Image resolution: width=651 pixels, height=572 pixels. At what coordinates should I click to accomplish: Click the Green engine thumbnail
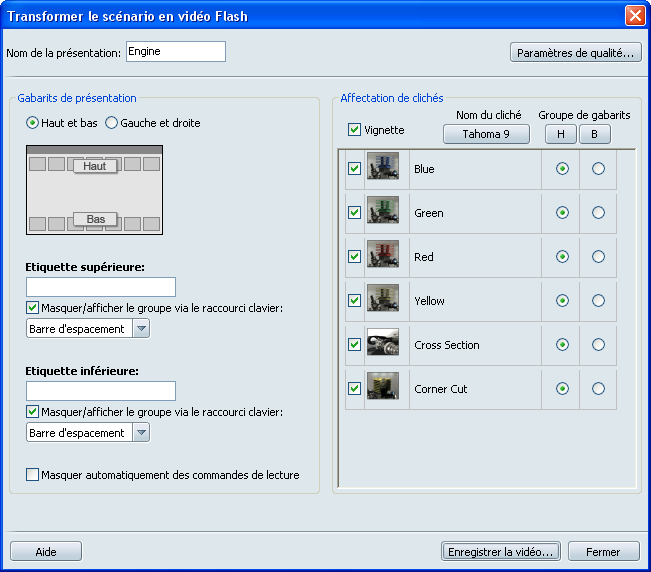coord(383,210)
